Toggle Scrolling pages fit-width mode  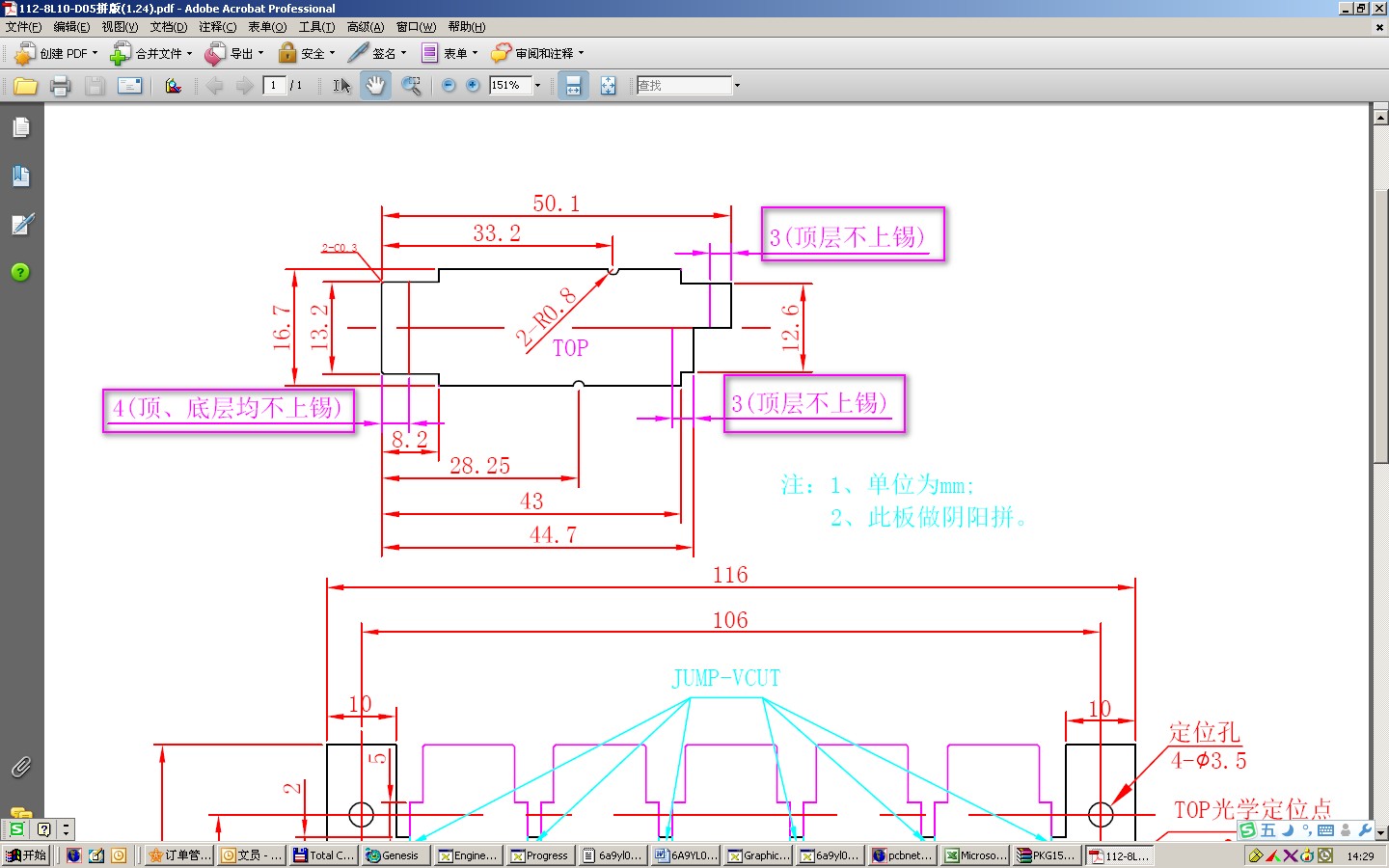pyautogui.click(x=573, y=86)
